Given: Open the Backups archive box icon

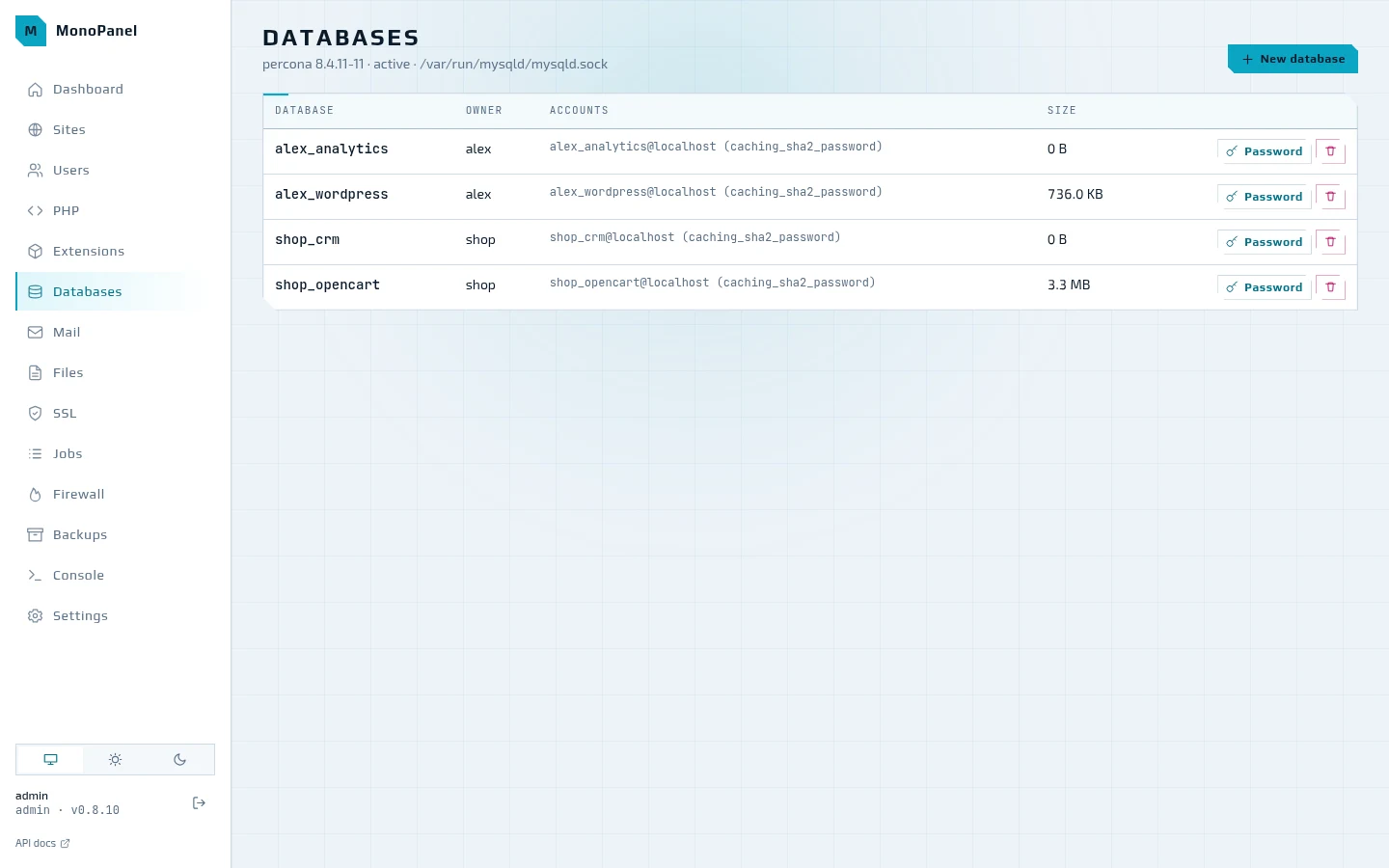Looking at the screenshot, I should 36,535.
